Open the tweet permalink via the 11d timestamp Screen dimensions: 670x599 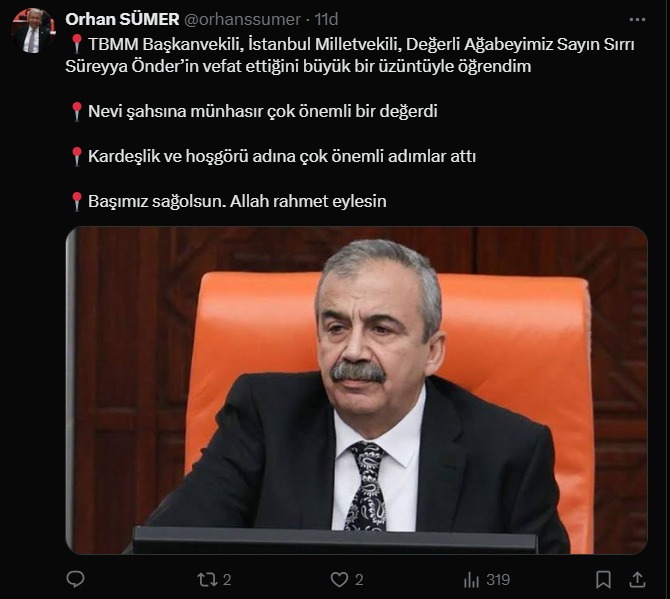tap(326, 19)
